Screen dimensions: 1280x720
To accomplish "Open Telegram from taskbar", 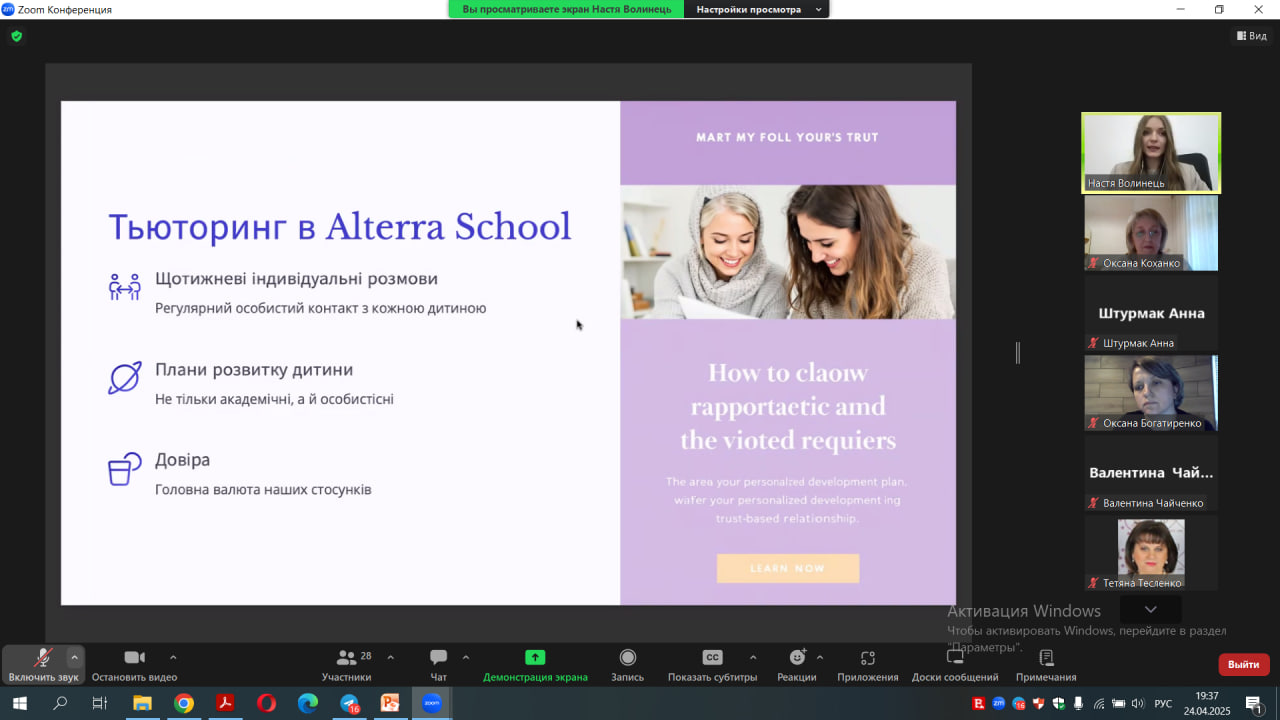I will [349, 703].
